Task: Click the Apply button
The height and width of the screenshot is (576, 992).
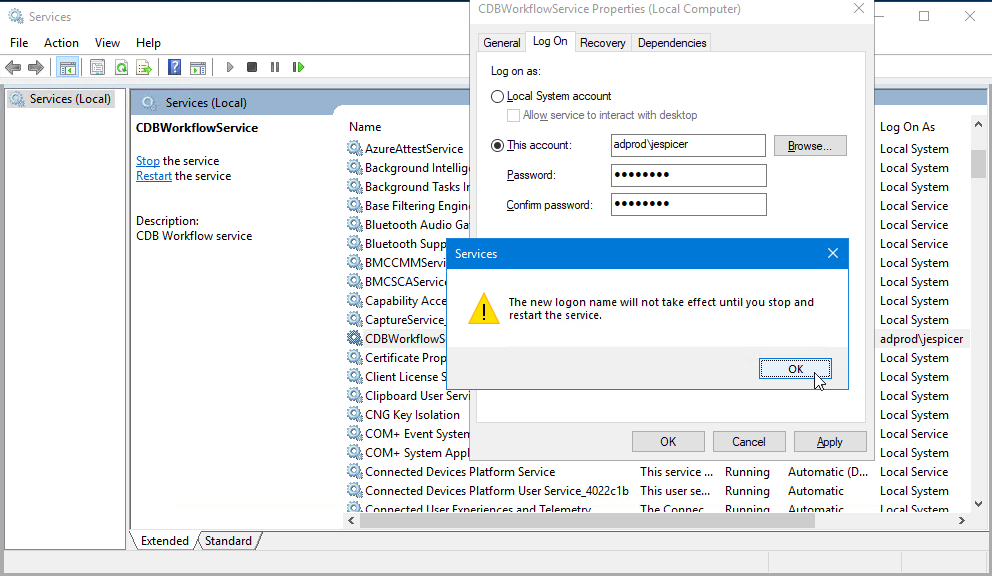Action: 829,442
